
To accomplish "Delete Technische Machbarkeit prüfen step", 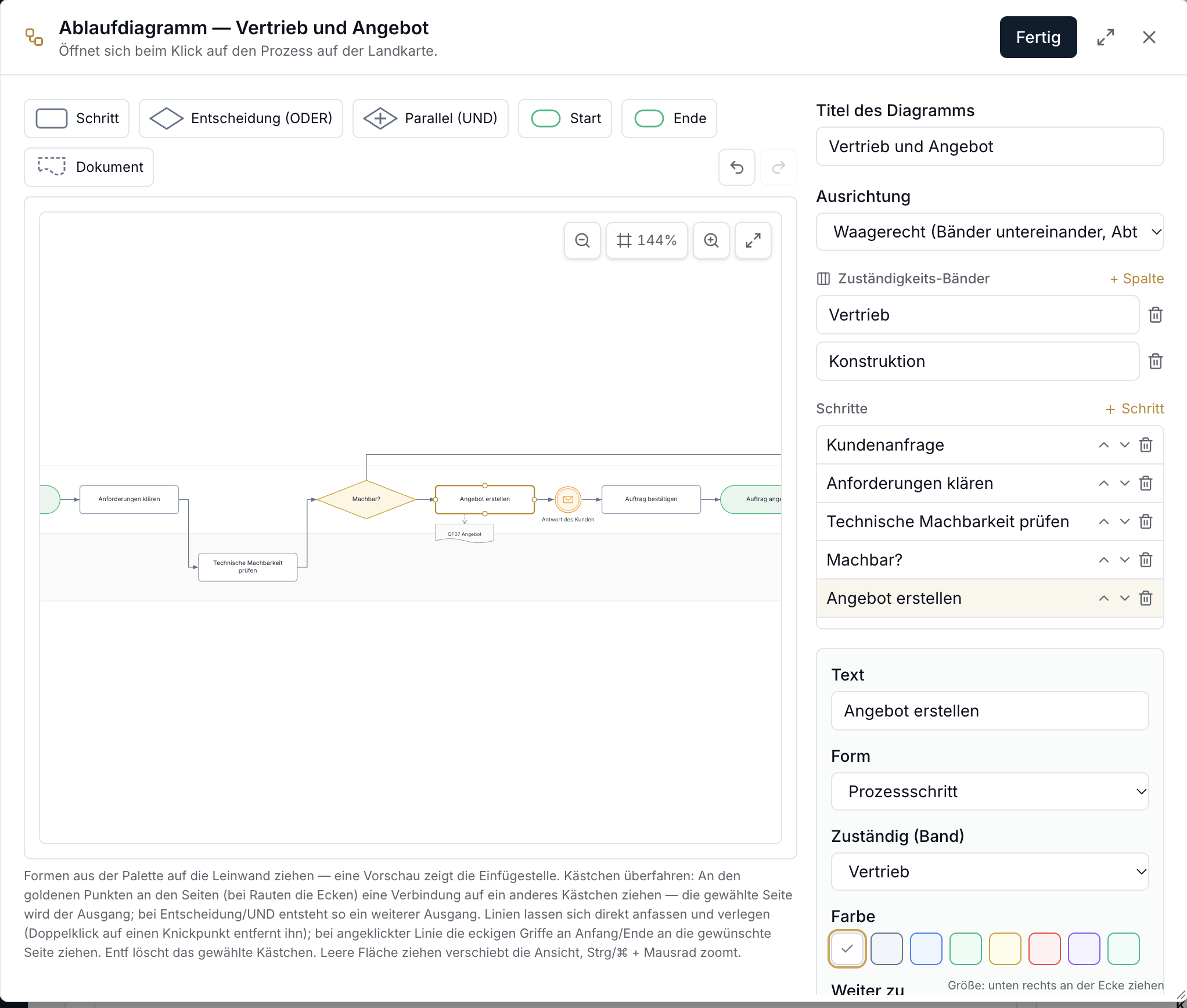I will tap(1145, 521).
